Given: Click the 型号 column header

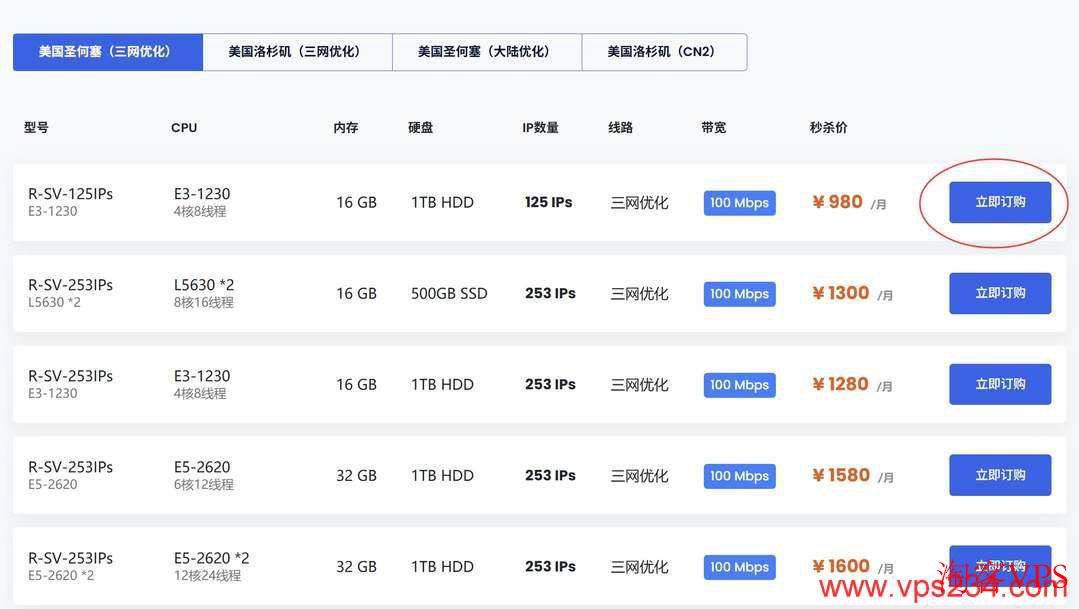Looking at the screenshot, I should click(x=35, y=127).
